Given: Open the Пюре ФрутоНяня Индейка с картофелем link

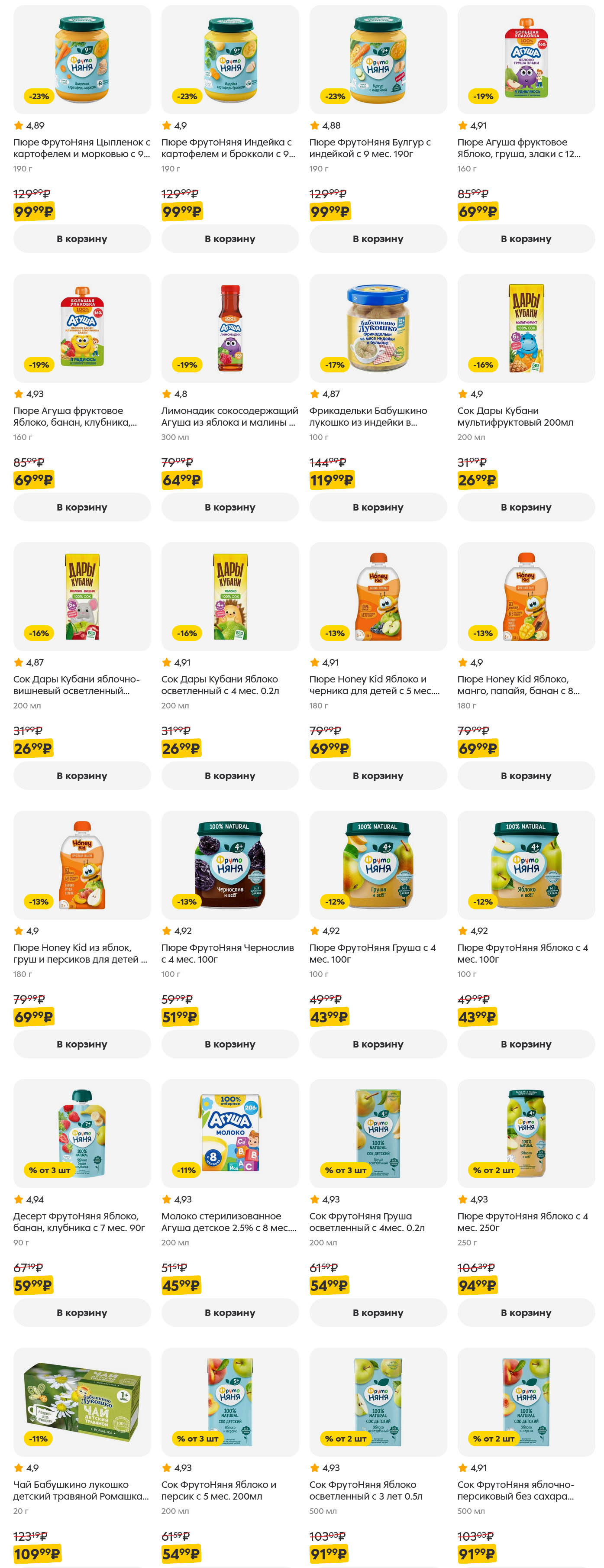Looking at the screenshot, I should (x=227, y=148).
